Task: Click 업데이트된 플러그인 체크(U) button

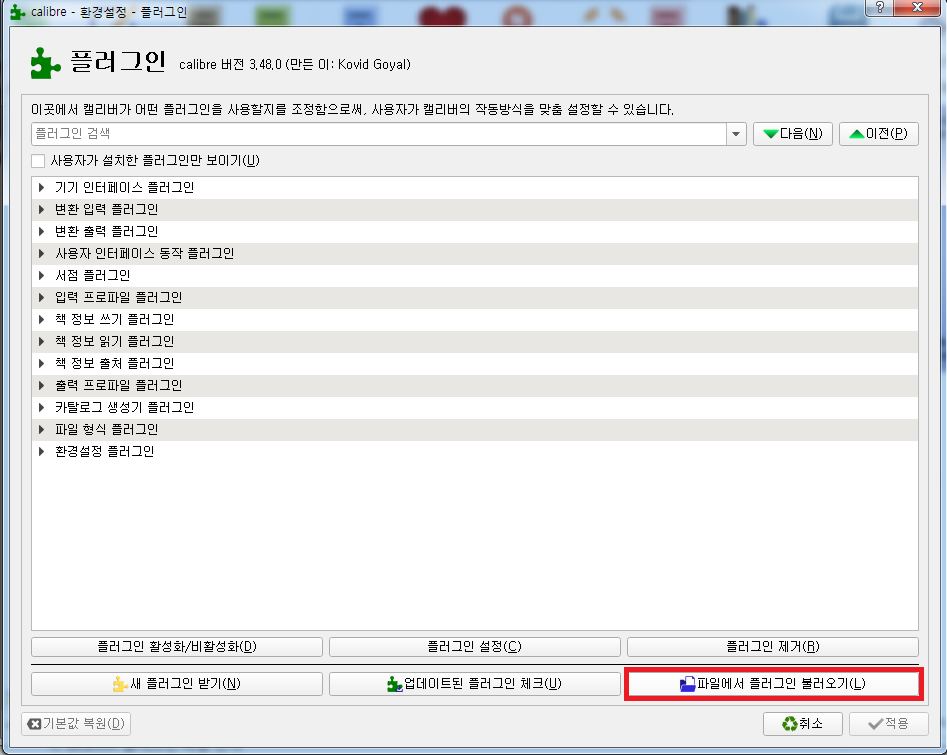Action: 475,684
